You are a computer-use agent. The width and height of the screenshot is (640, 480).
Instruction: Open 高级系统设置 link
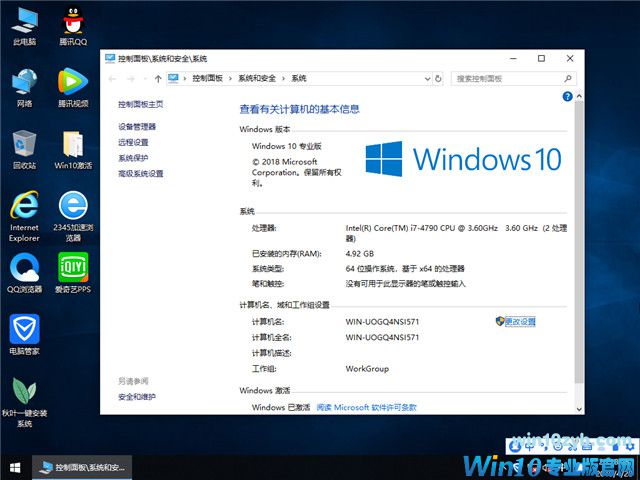141,173
